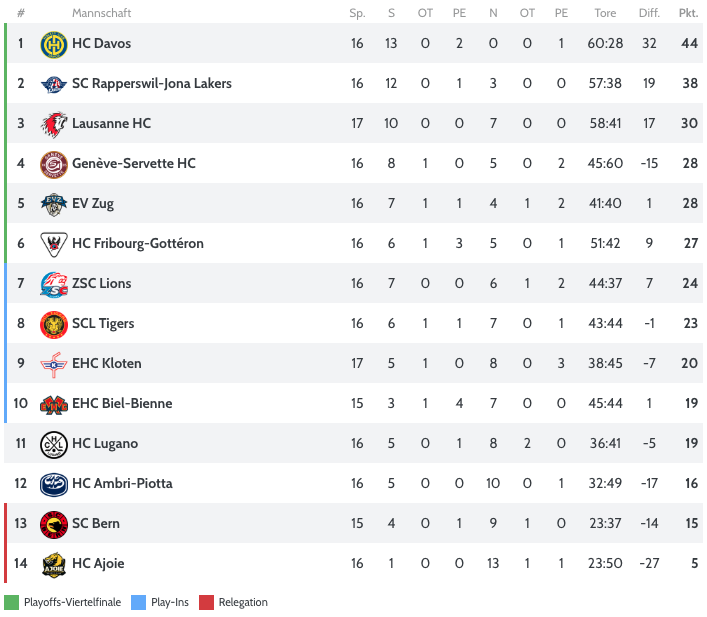The height and width of the screenshot is (617, 707).
Task: Click the Mannschaft column header
Action: (101, 13)
